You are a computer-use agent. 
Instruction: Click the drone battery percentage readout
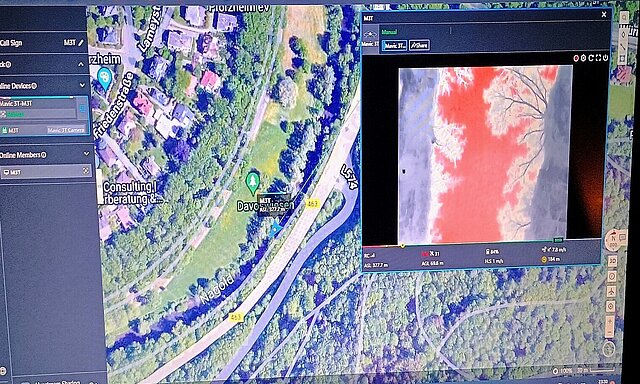(492, 252)
